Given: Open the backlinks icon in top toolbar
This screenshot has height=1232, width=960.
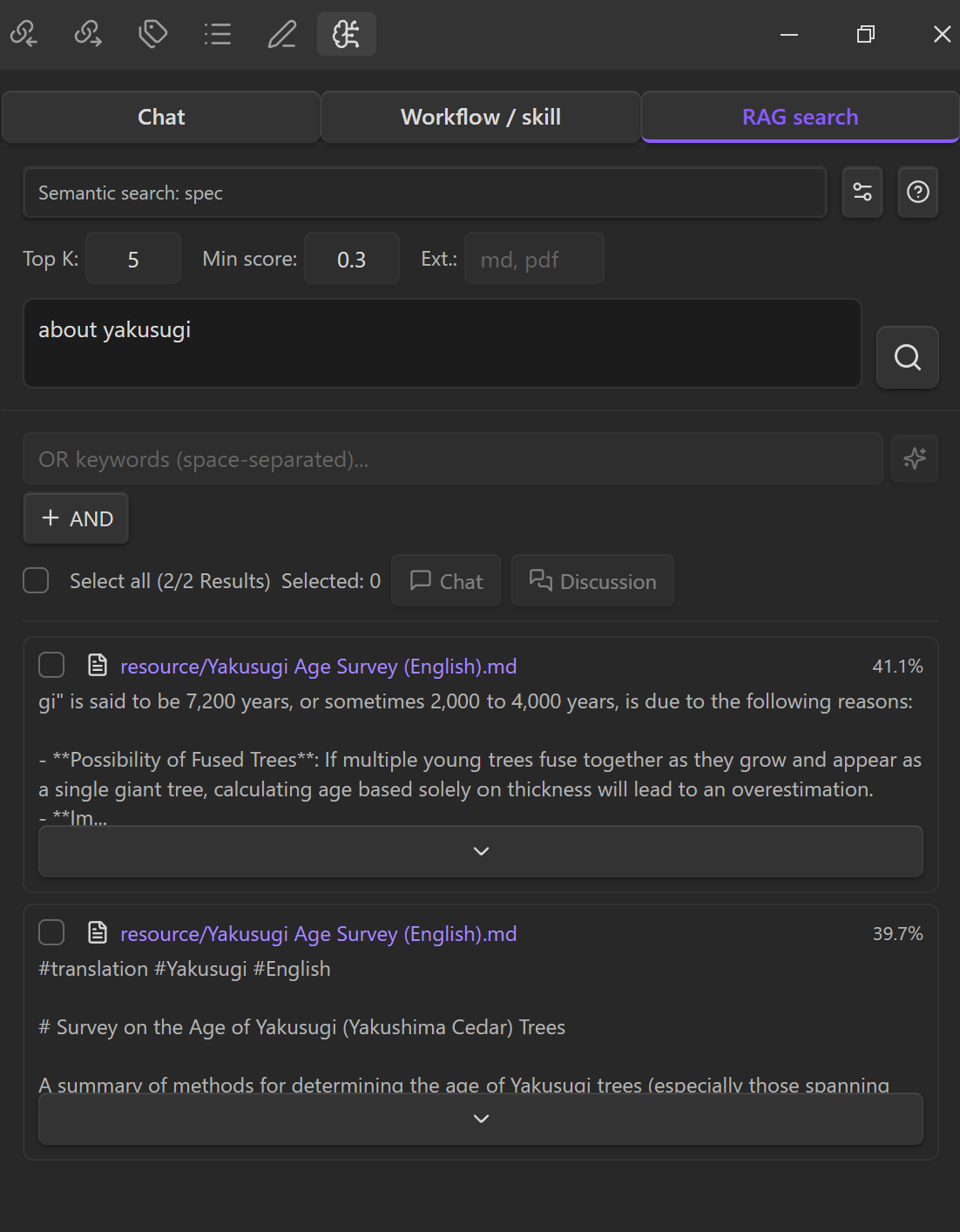Looking at the screenshot, I should point(24,34).
